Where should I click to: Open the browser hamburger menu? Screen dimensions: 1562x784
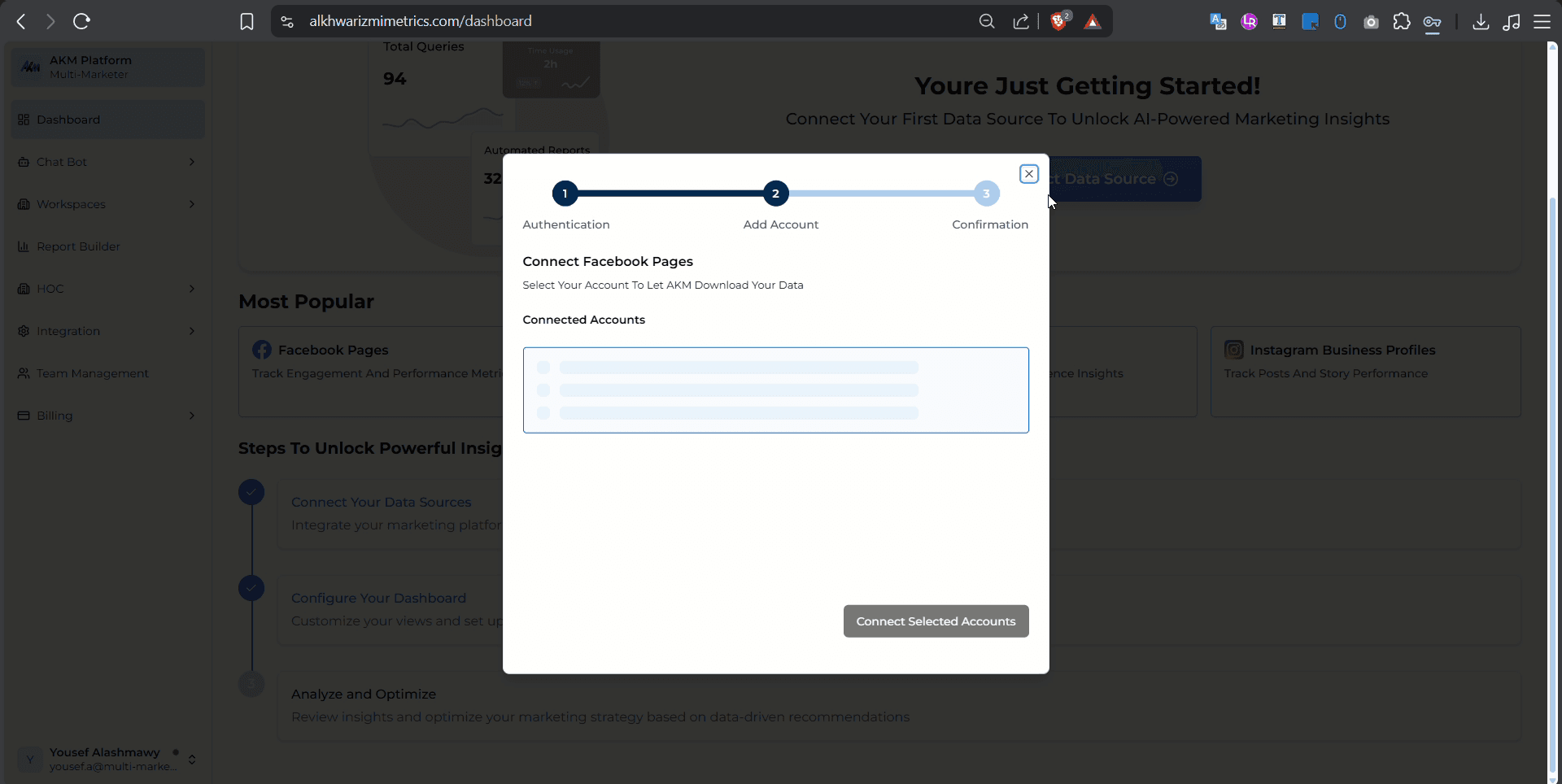coord(1542,22)
